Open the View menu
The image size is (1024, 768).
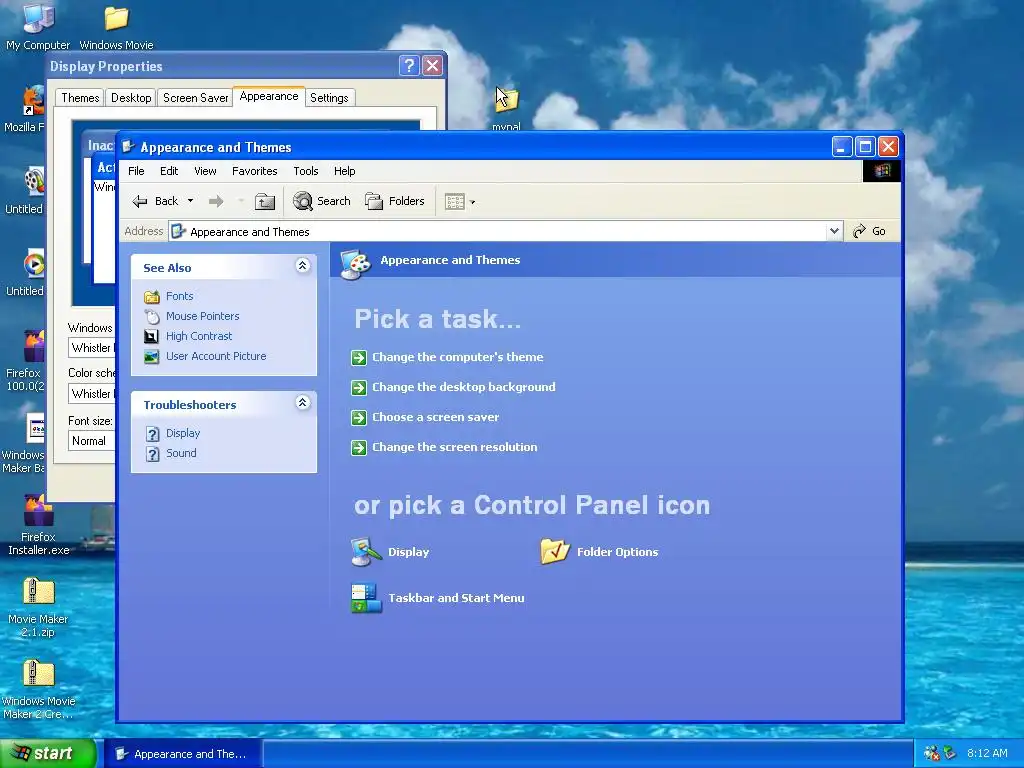(x=205, y=171)
